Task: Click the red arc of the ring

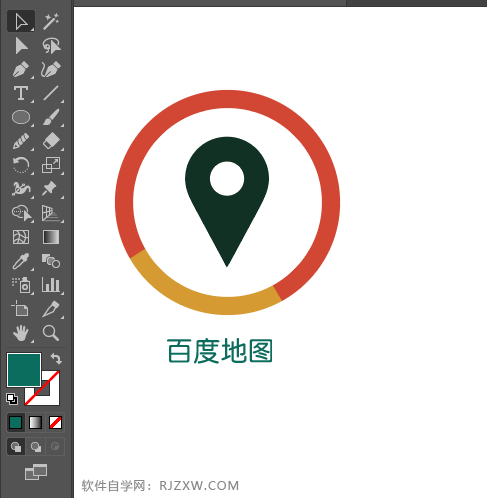Action: pos(228,99)
